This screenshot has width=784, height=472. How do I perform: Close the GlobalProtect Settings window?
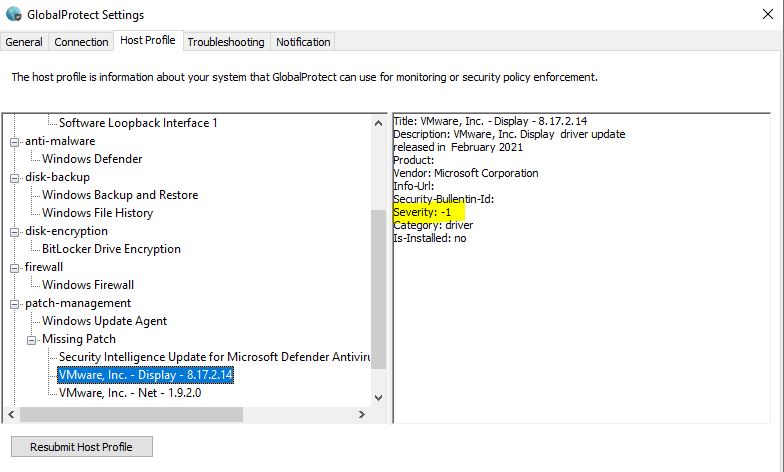pyautogui.click(x=768, y=14)
